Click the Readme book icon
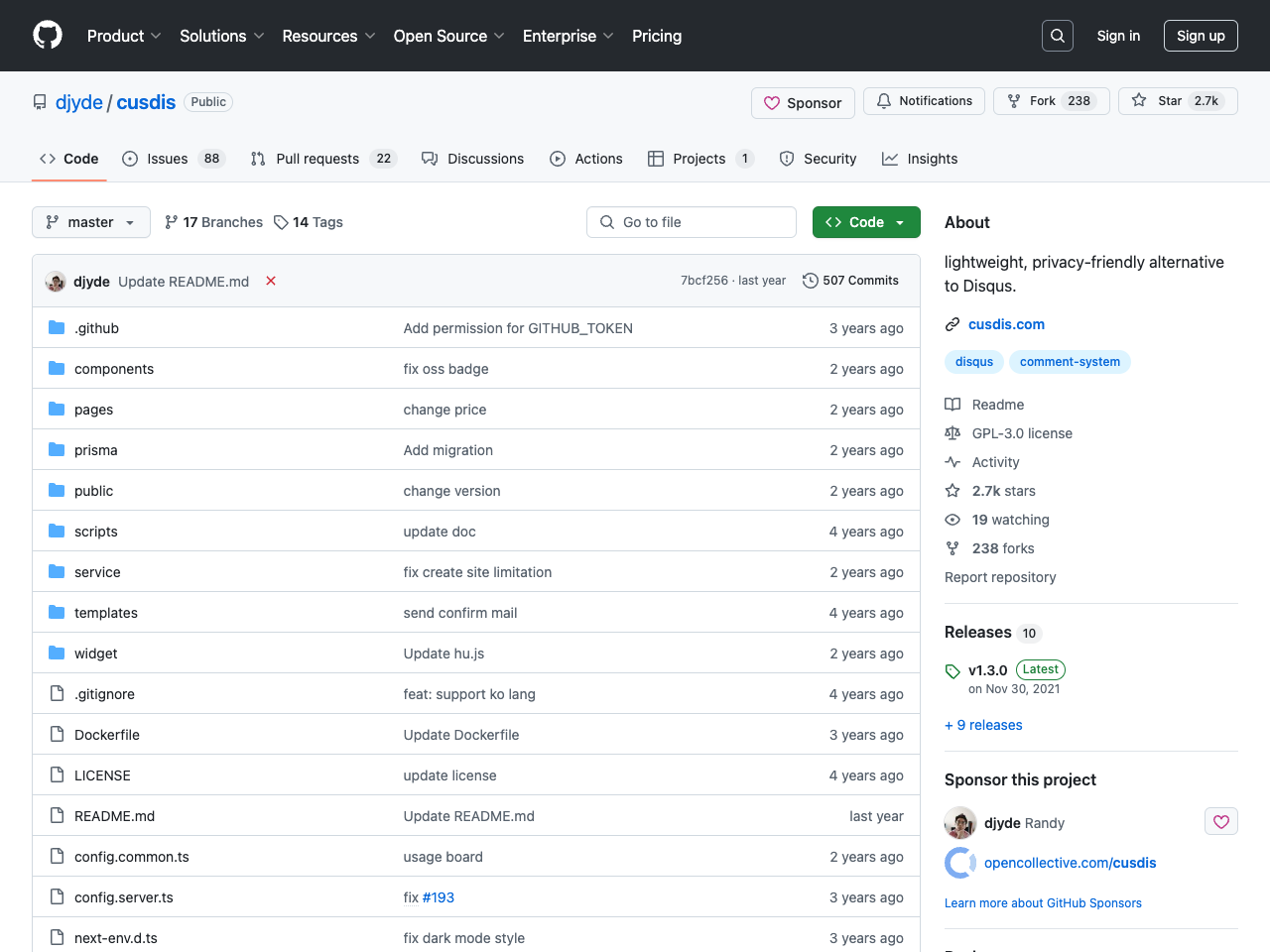The height and width of the screenshot is (952, 1270). point(952,405)
